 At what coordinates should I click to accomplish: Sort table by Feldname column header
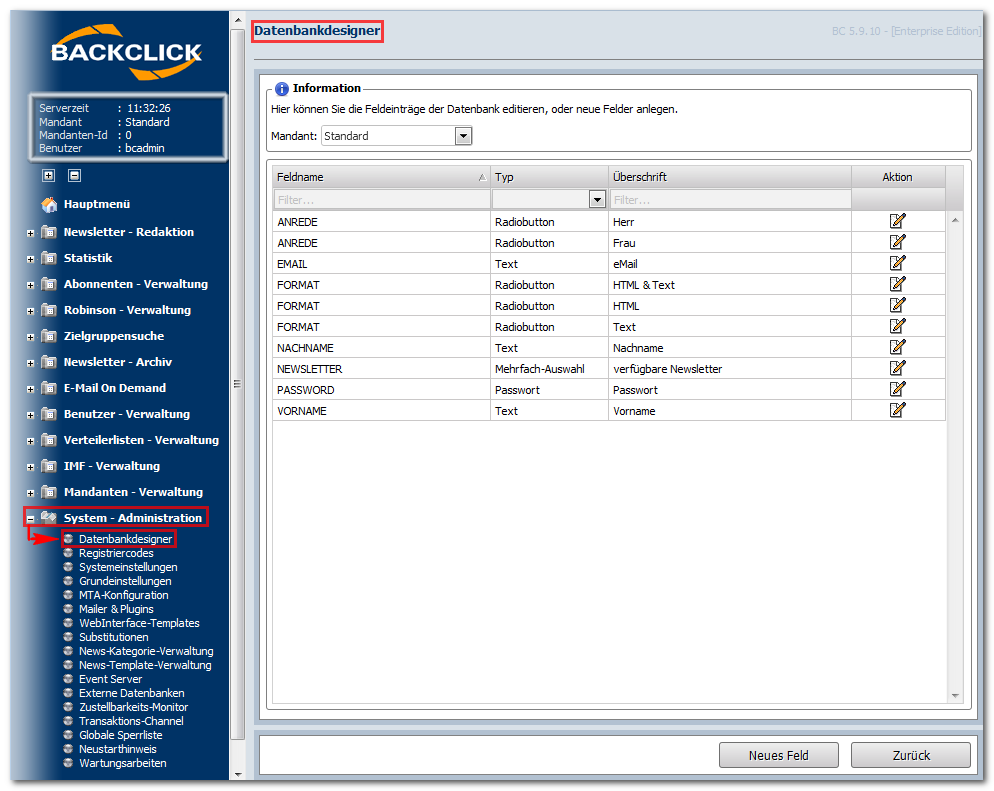point(381,177)
